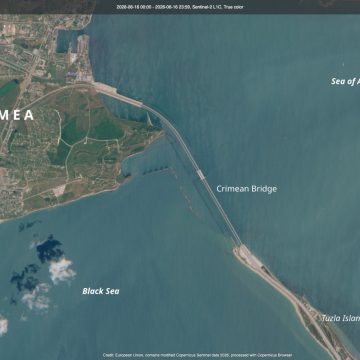Image resolution: width=360 pixels, height=360 pixels.
Task: Click the "Tuzla Island" map label
Action: [x=341, y=318]
